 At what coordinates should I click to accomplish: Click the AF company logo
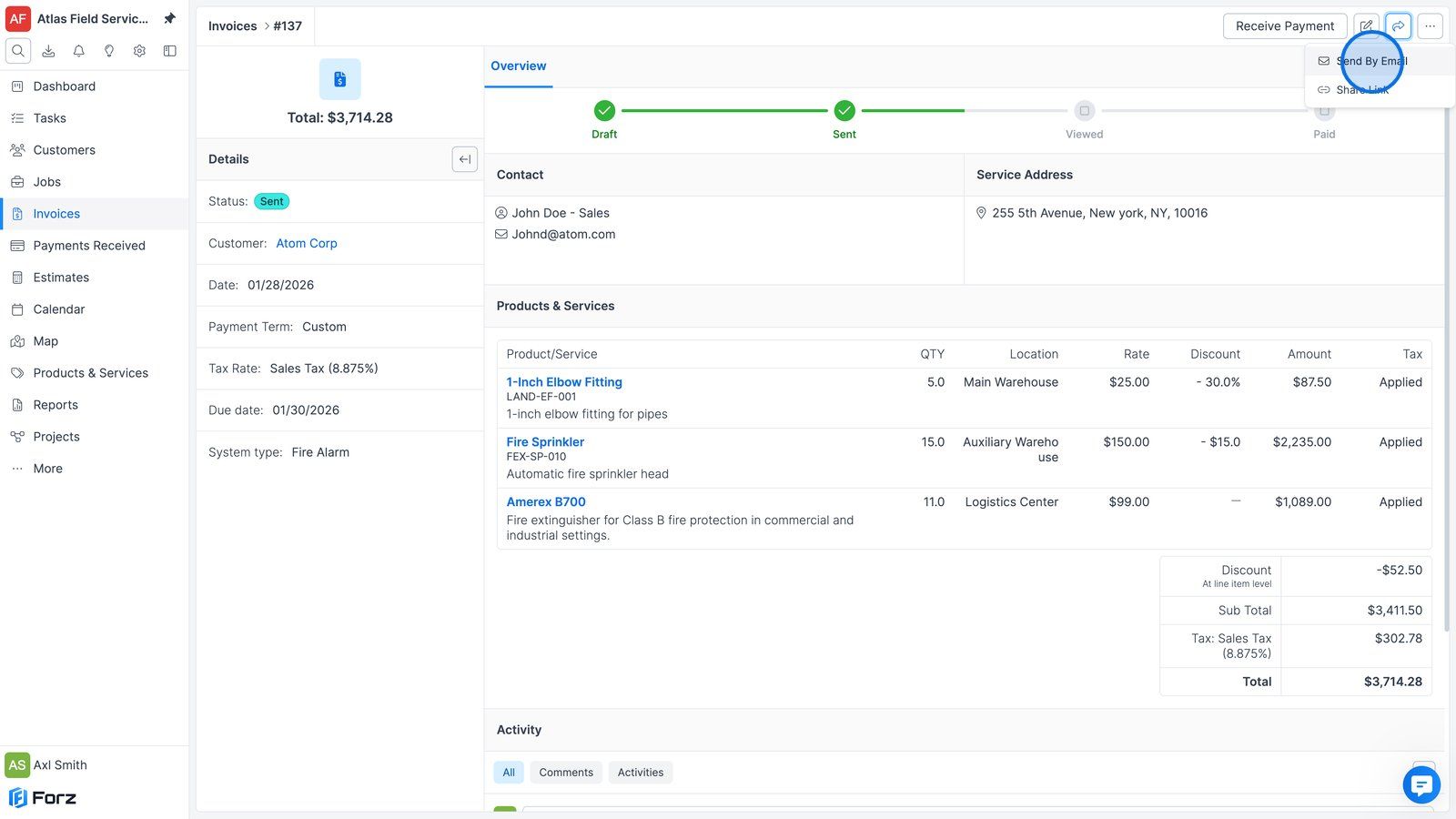coord(18,18)
